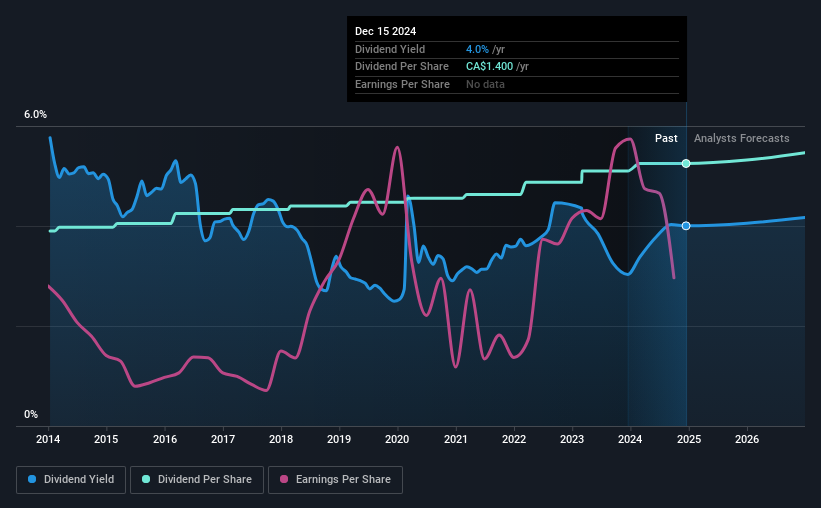Click the No data earnings value
Viewport: 821px width, 508px height.
(x=485, y=84)
